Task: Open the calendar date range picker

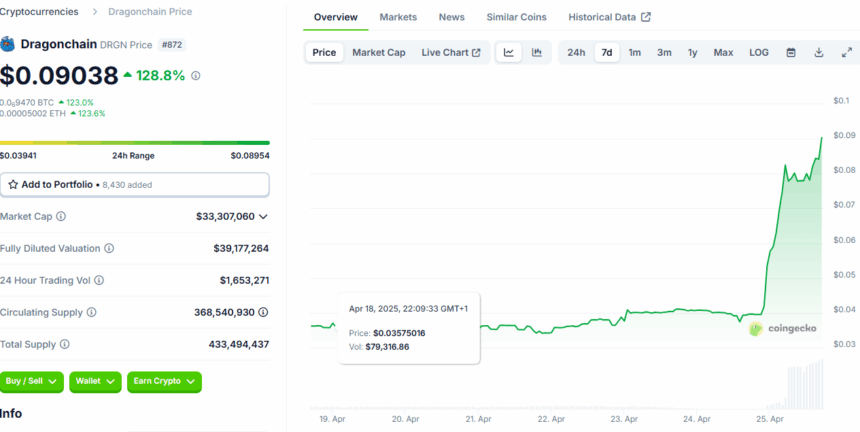Action: pyautogui.click(x=791, y=52)
